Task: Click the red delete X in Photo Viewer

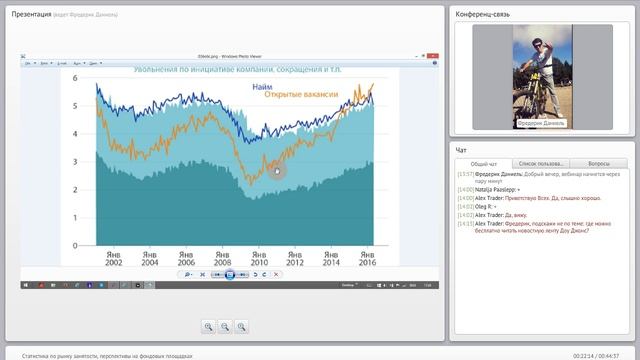Action: [276, 275]
